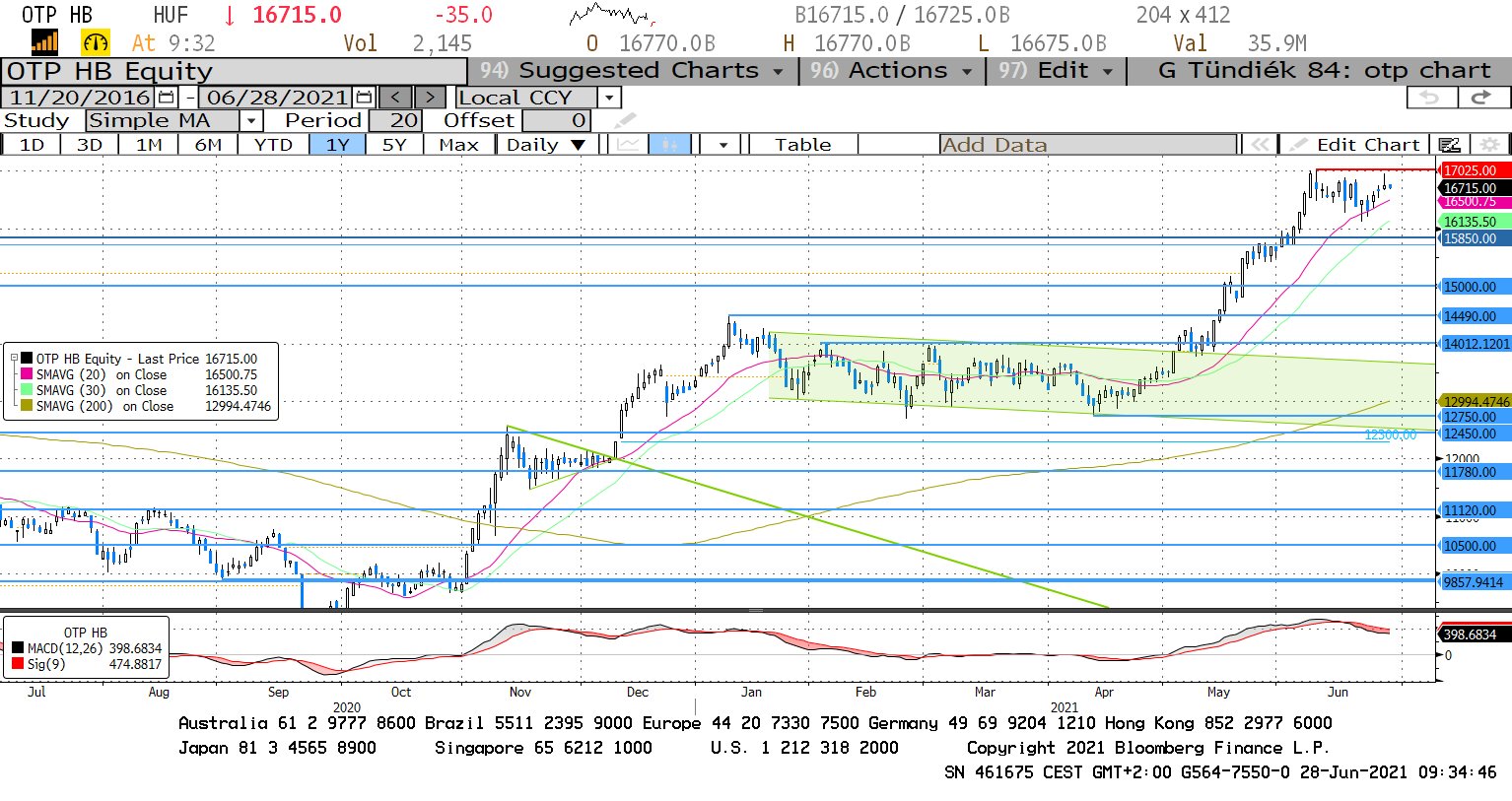Open the end date calendar picker
The image size is (1512, 801).
364,98
